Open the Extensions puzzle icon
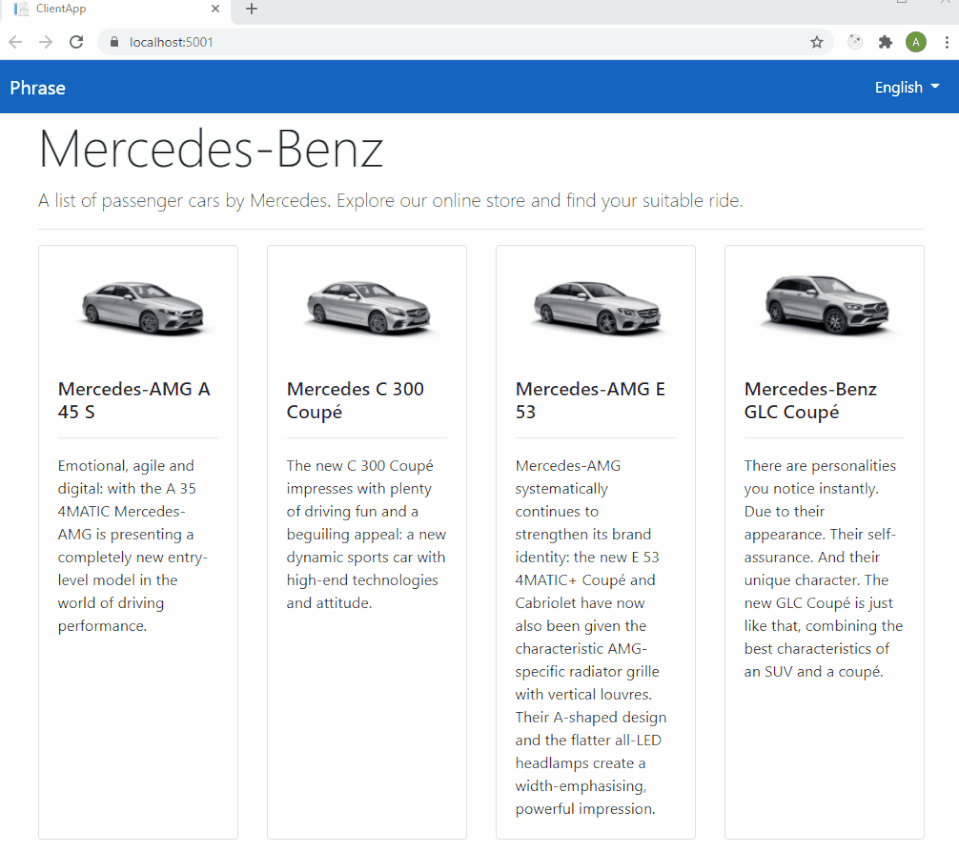 pos(885,42)
